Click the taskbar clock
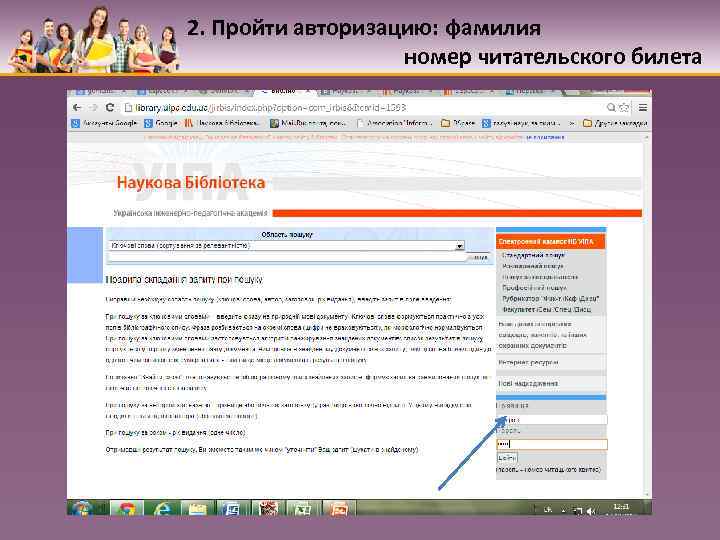This screenshot has height=540, width=720. coord(621,509)
